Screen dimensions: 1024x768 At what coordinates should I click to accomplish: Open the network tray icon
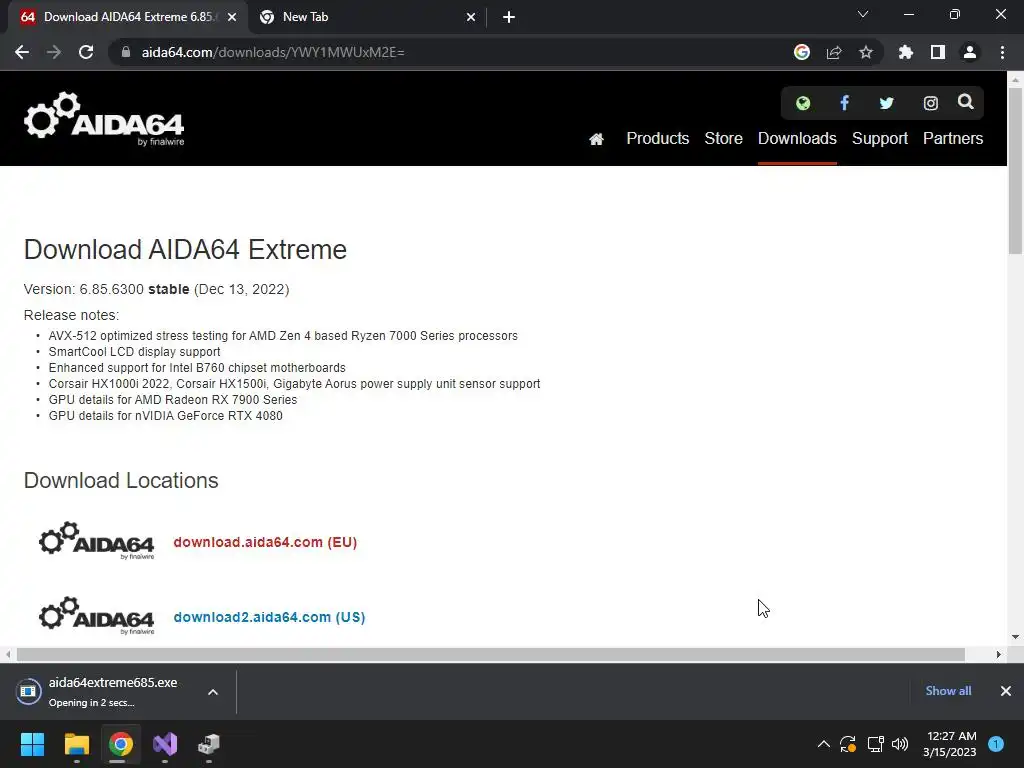point(875,744)
